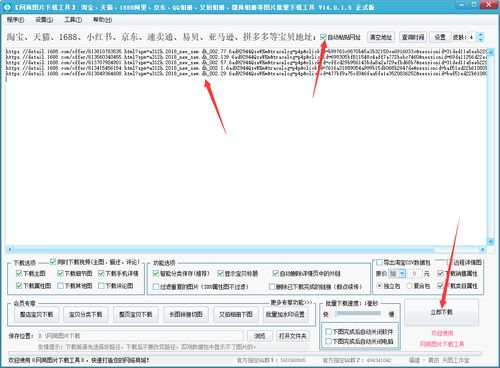Screen dimensions: 500x368
Task: Toggle 下载手机详情 checkbox
Action: 101,274
